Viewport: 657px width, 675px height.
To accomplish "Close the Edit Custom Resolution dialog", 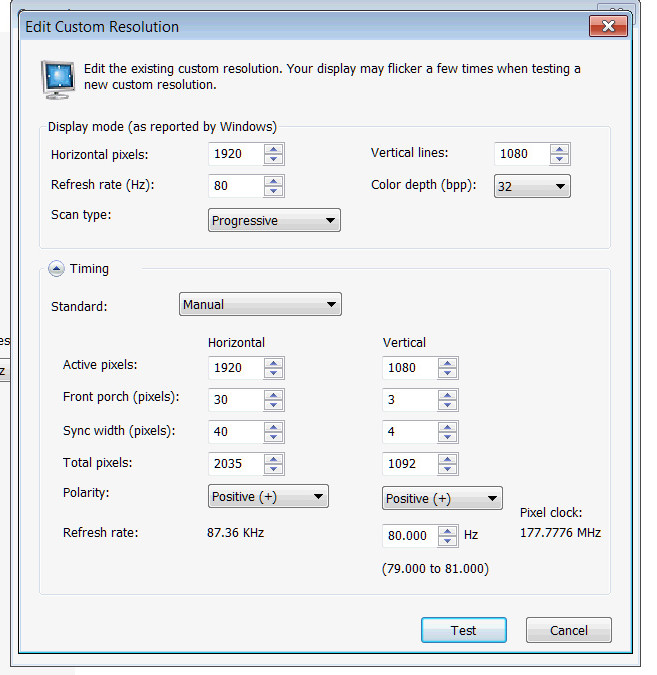I will 608,26.
